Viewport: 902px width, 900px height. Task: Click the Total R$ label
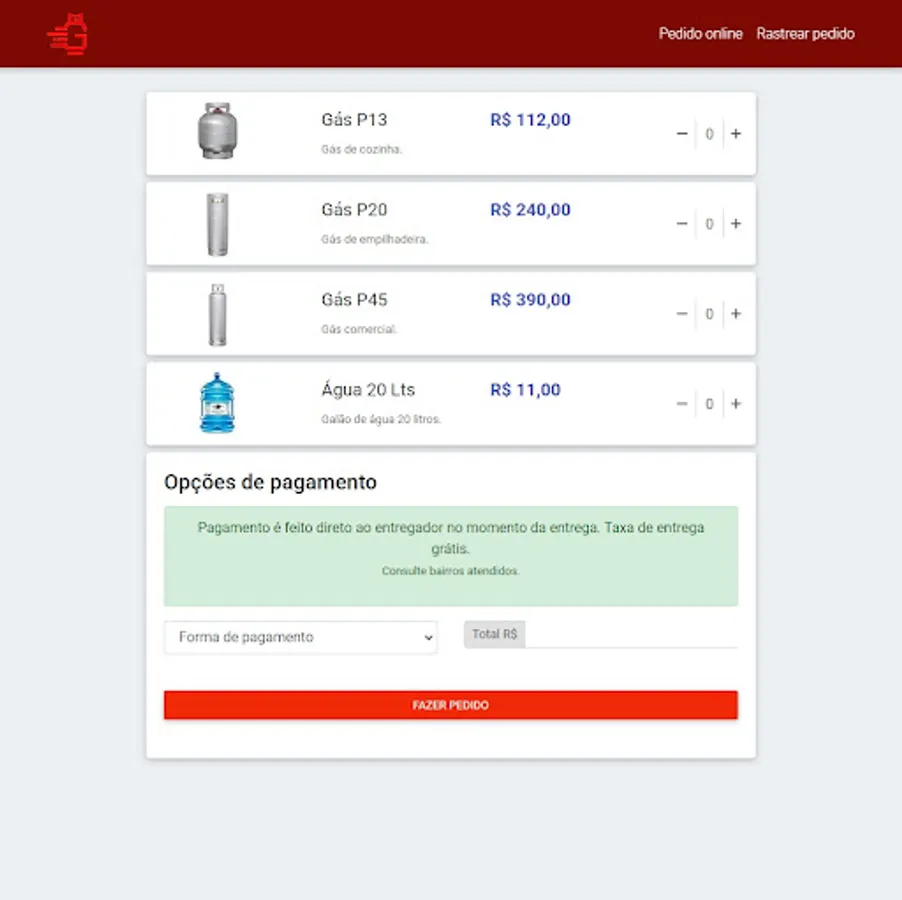point(495,634)
